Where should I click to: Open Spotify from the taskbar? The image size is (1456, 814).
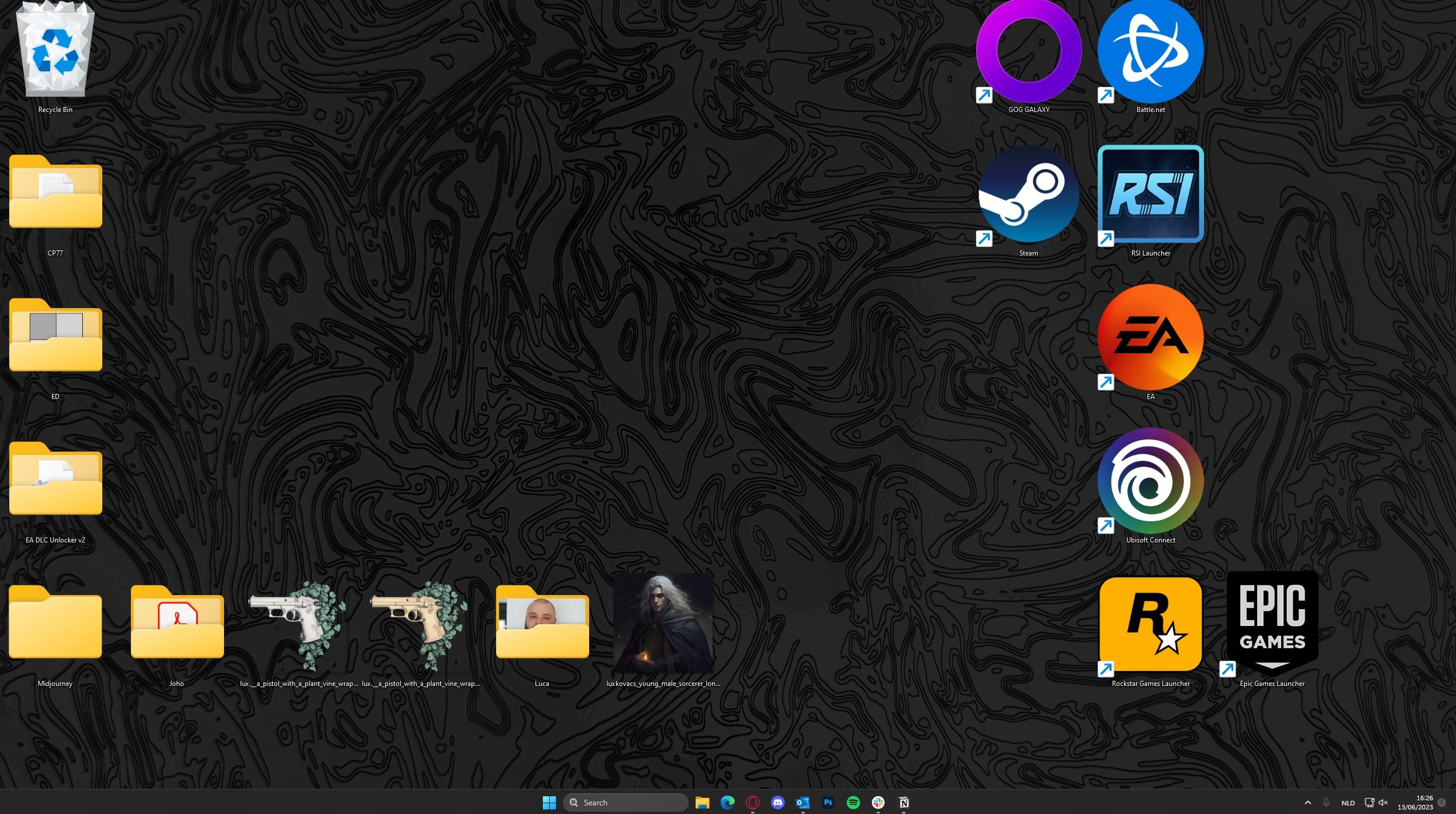coord(853,803)
